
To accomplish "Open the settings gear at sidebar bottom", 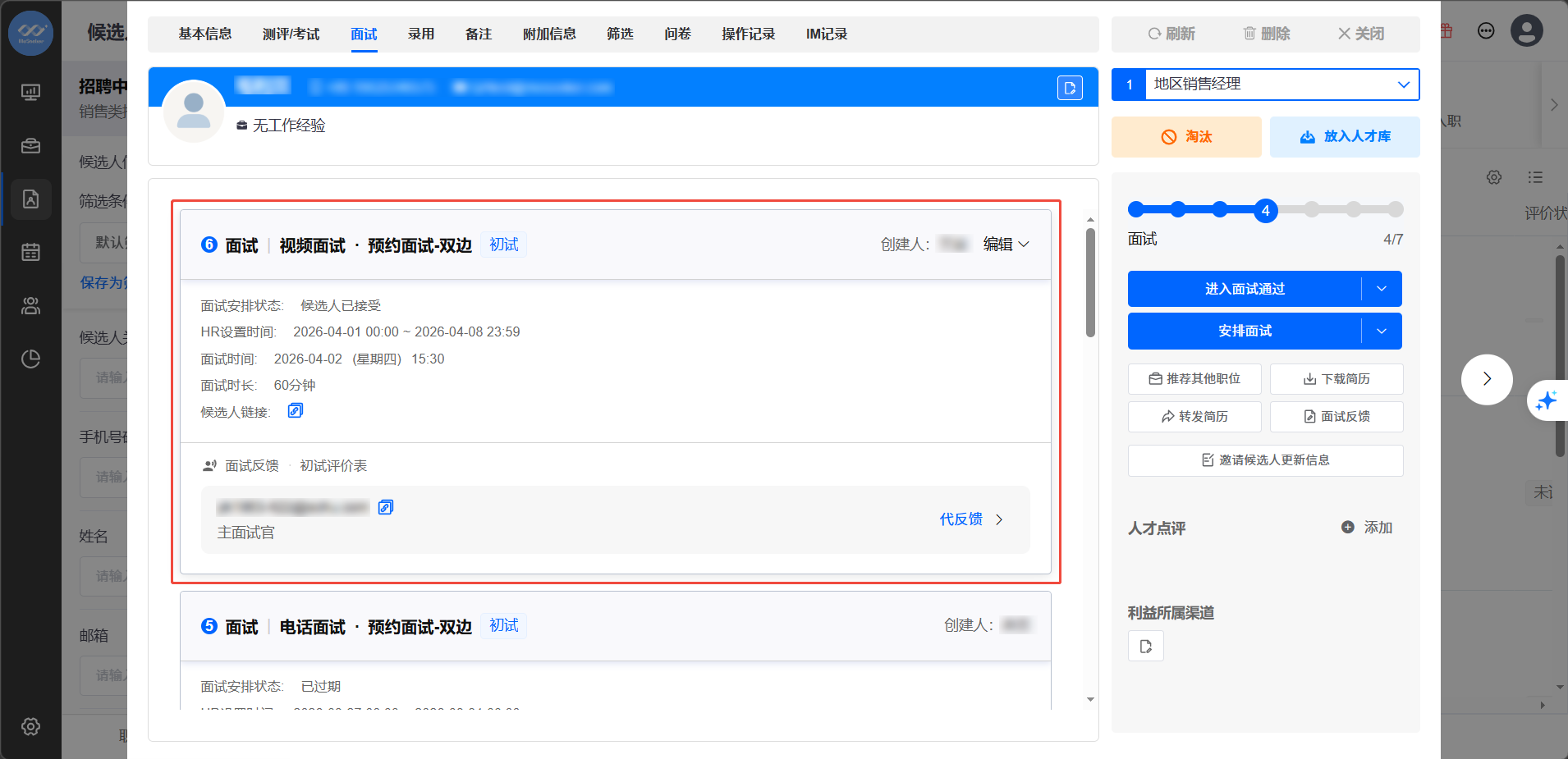I will click(30, 726).
